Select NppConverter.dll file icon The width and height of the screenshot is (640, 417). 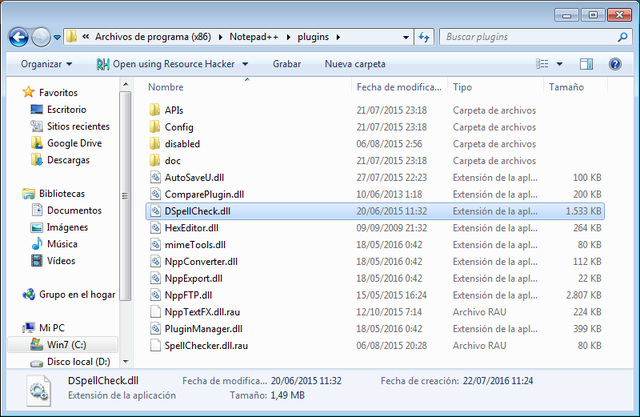pos(155,261)
